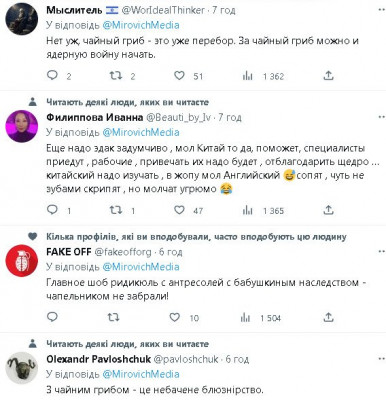Share Филиппова Иванна's tweet
Image resolution: width=386 pixels, height=400 pixels.
[328, 210]
